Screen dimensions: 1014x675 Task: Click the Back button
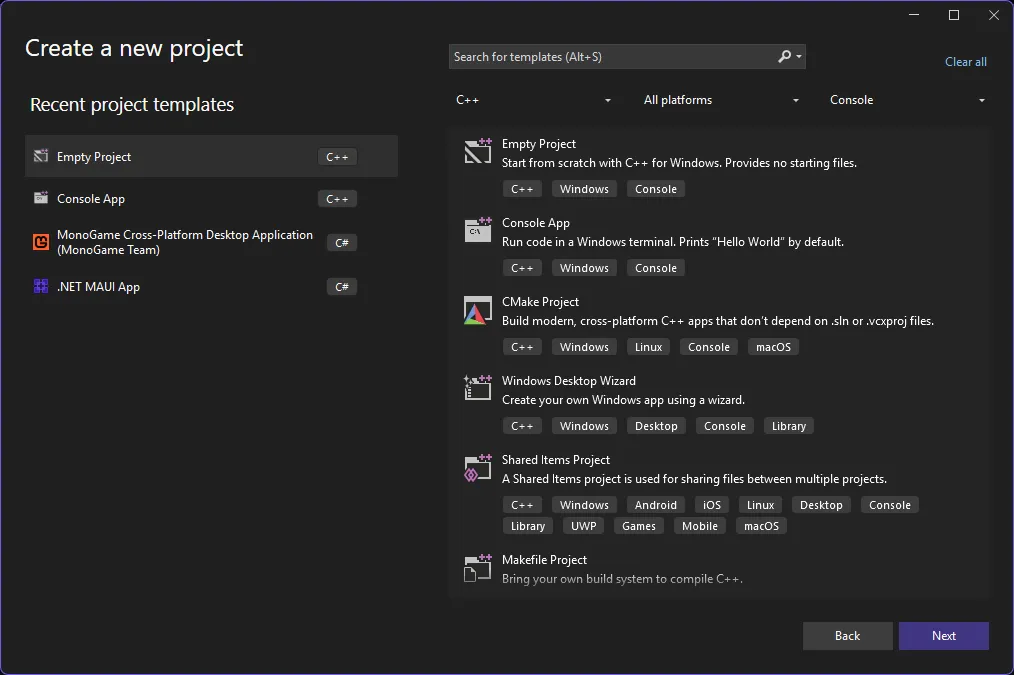847,636
